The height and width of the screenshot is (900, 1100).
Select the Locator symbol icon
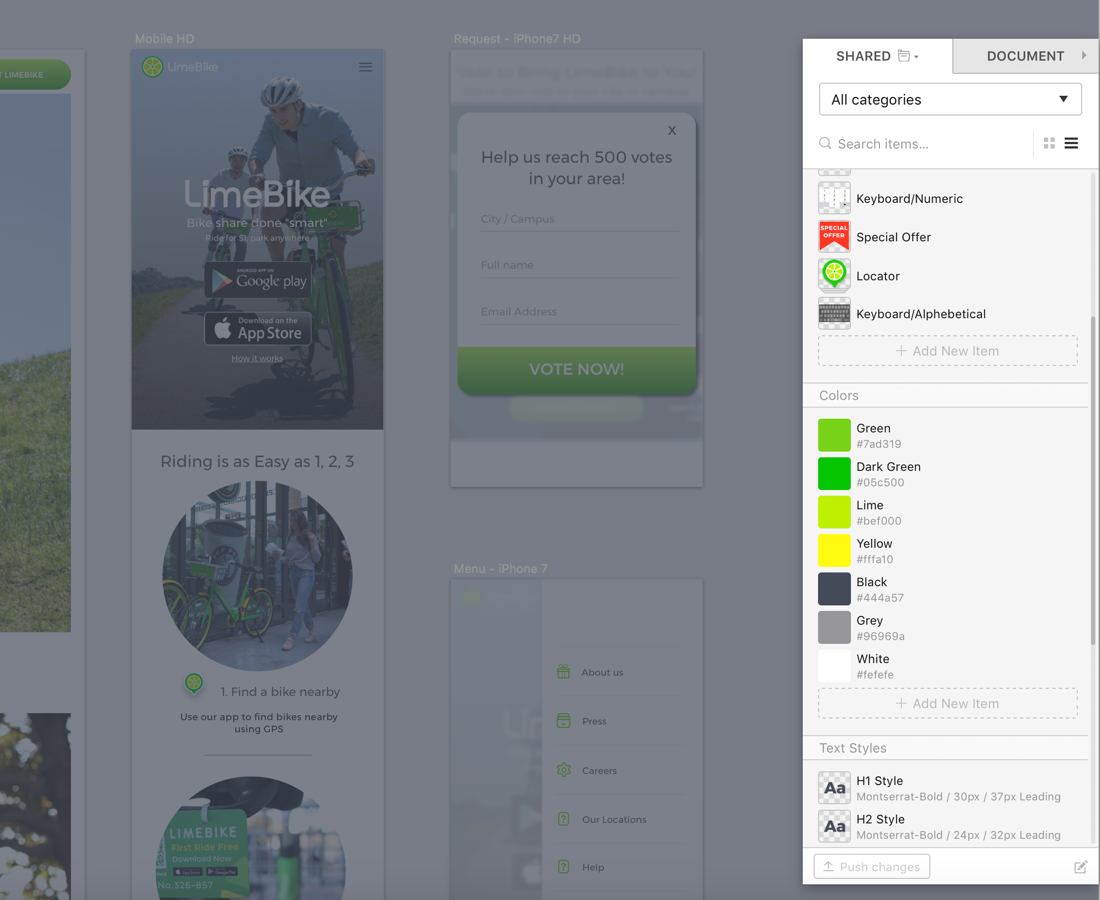(834, 276)
